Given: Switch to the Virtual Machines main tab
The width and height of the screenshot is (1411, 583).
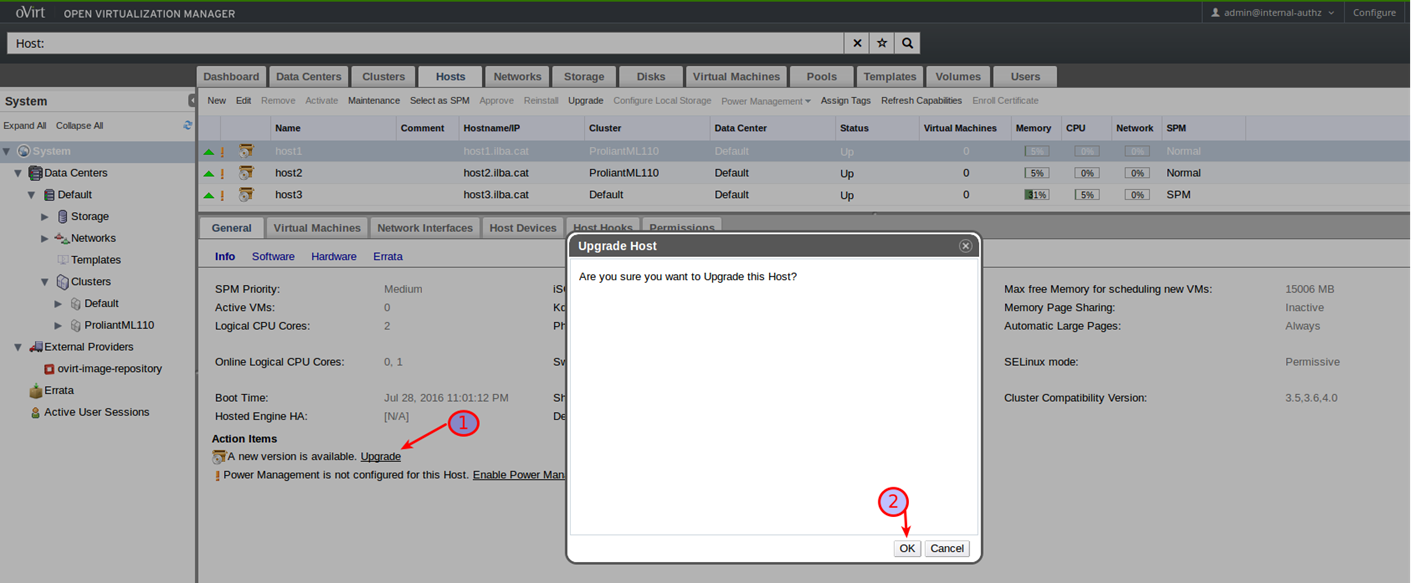Looking at the screenshot, I should coord(736,76).
